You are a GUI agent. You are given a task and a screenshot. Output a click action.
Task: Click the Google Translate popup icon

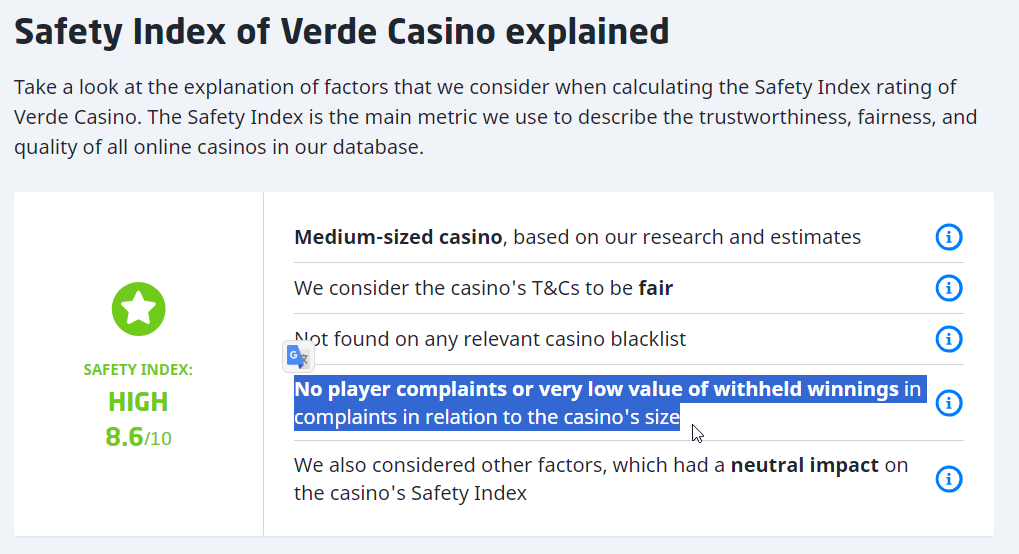click(x=298, y=357)
